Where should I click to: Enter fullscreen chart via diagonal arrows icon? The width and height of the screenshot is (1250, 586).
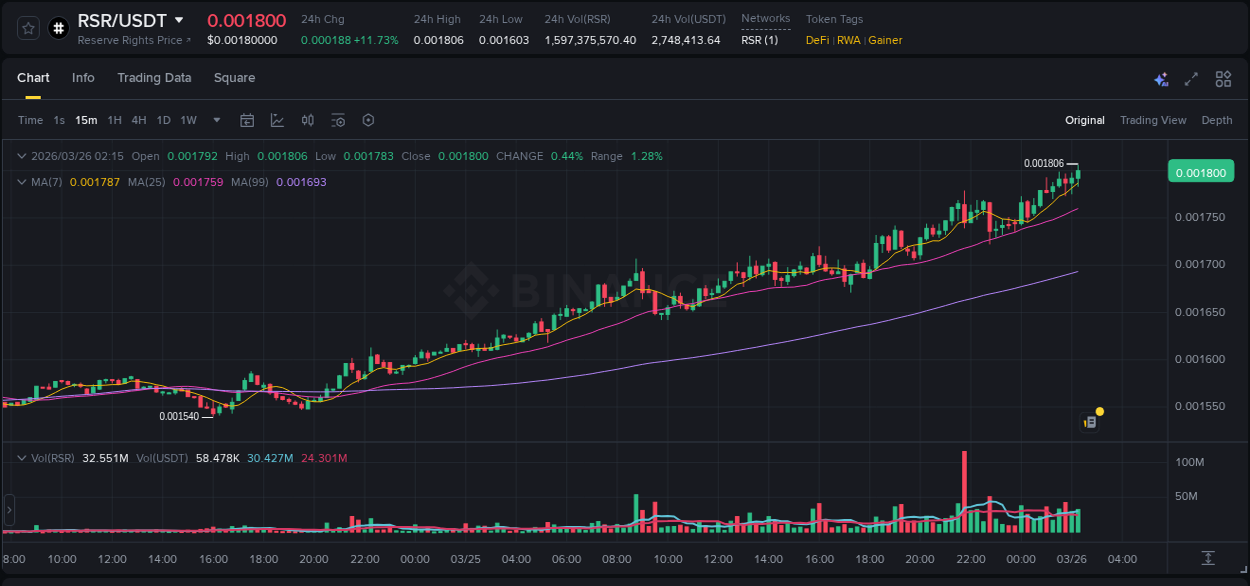(x=1190, y=78)
